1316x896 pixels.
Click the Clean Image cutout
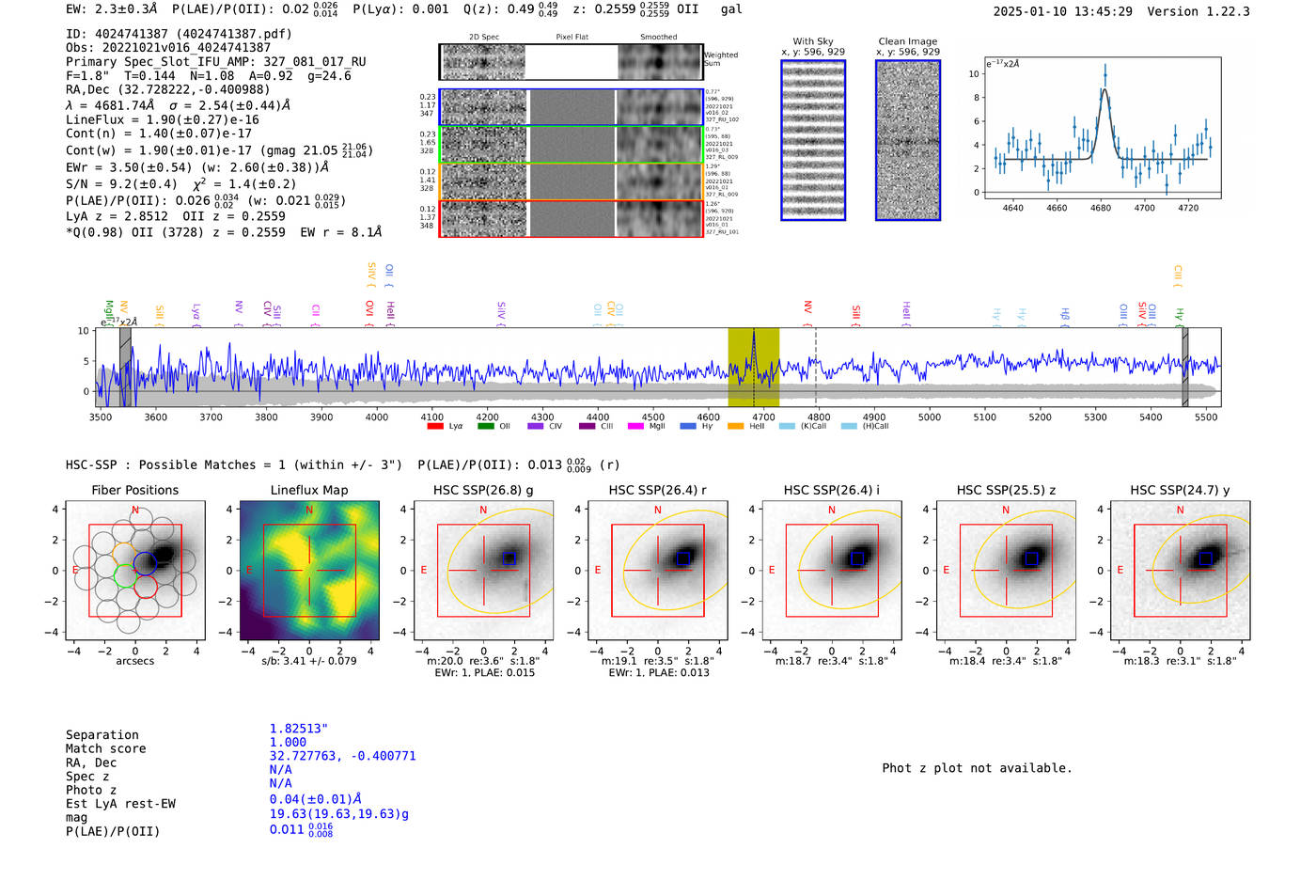pos(908,140)
